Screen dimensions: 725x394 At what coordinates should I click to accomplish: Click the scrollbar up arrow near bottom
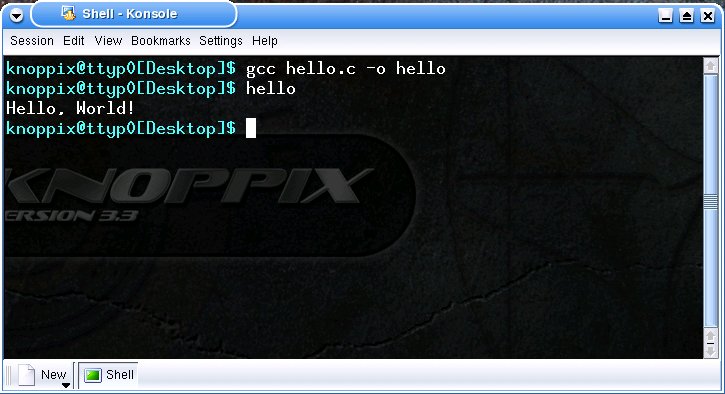point(711,336)
